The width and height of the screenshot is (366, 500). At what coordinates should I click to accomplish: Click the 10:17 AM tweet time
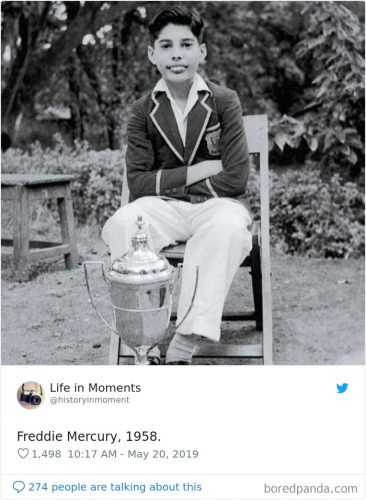92,454
